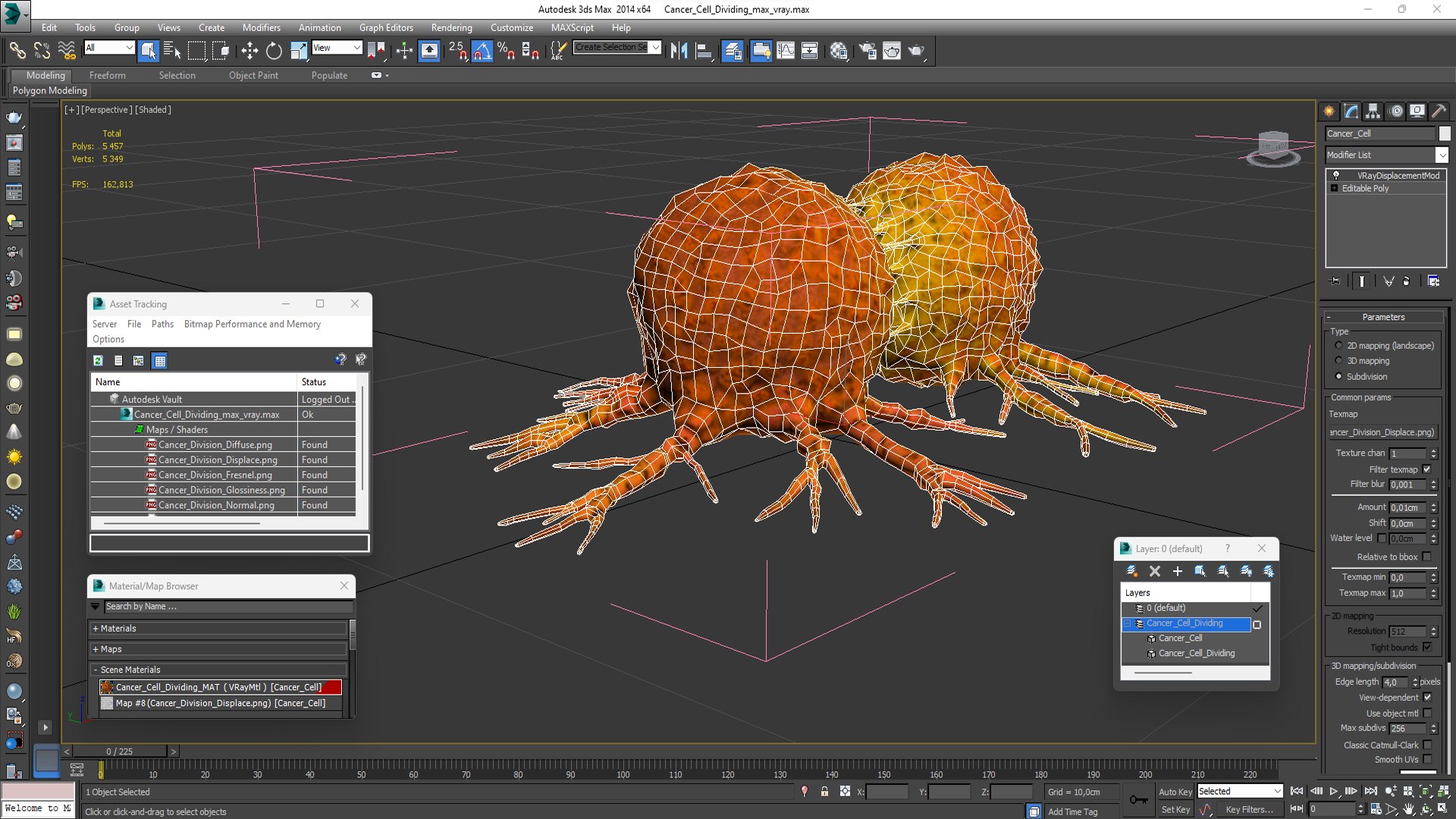Enable the Use object mtl checkbox

click(x=1427, y=714)
